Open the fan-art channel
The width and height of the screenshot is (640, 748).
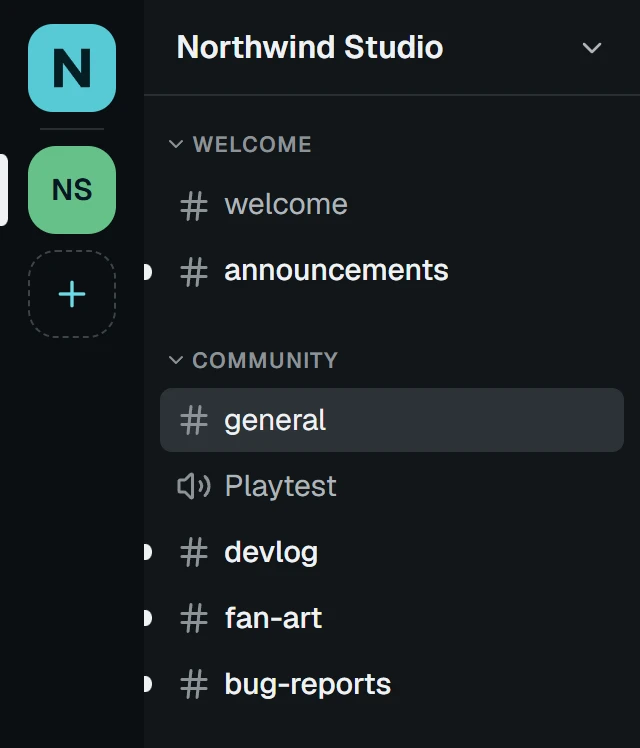pos(392,618)
